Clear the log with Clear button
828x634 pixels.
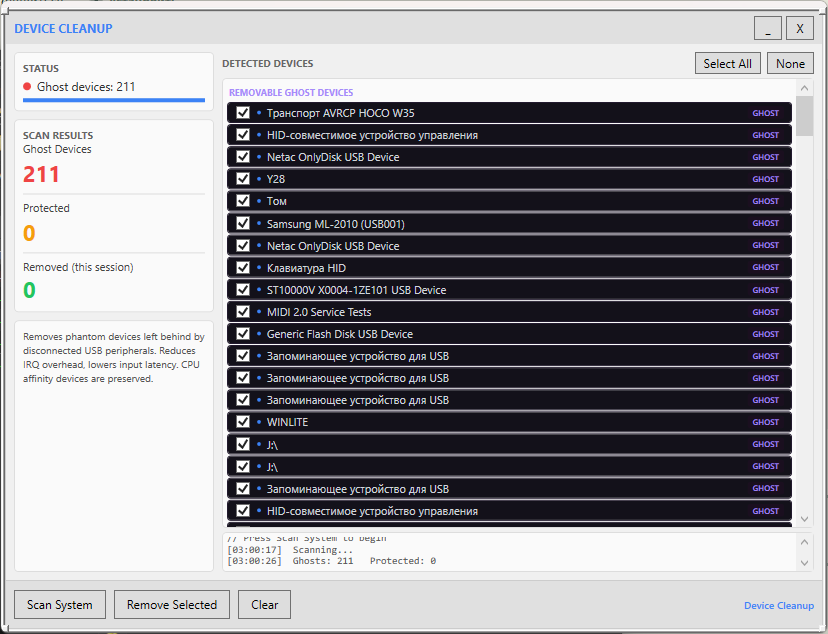[x=264, y=605]
